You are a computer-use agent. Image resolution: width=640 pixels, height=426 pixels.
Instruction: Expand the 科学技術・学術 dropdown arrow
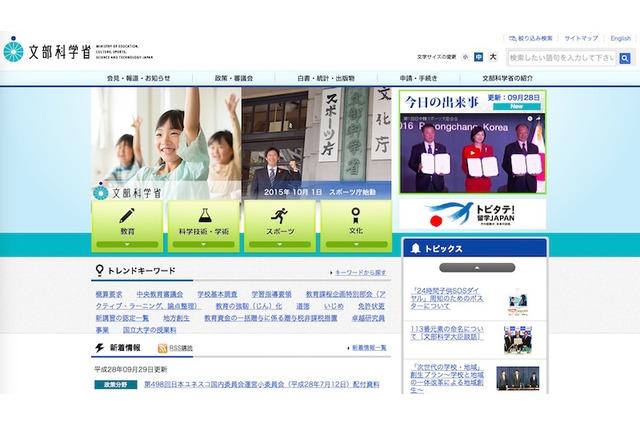click(x=203, y=244)
